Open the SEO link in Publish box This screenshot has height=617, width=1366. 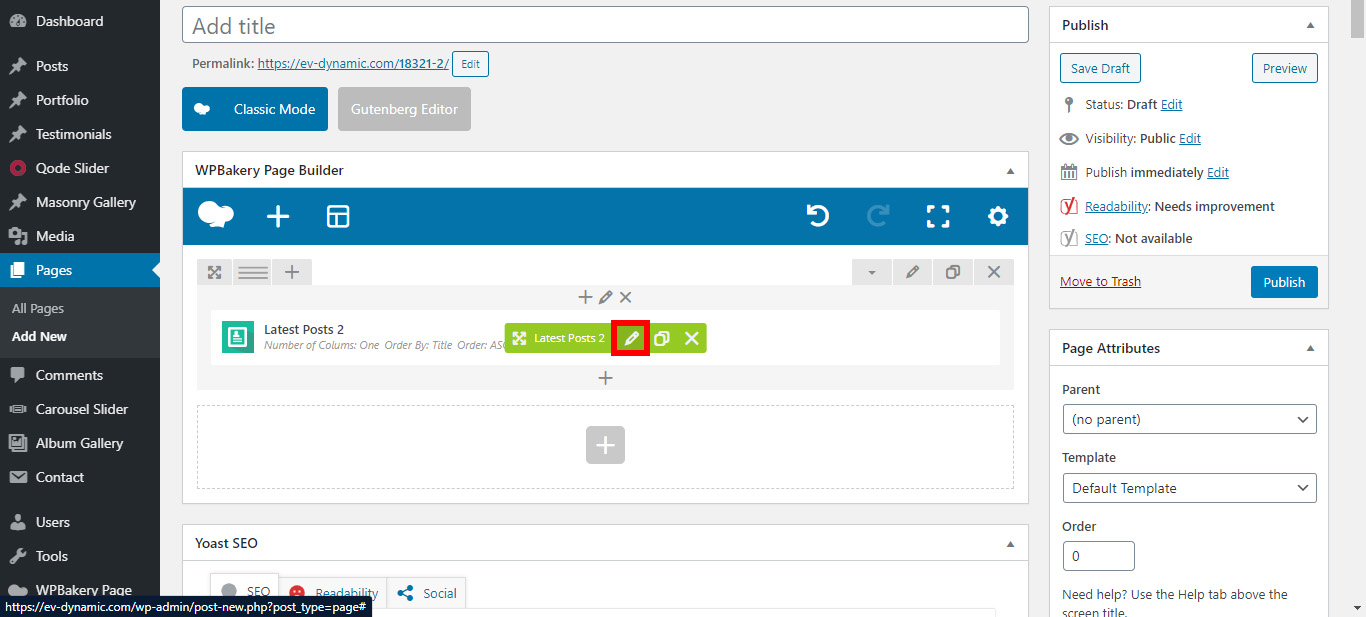pyautogui.click(x=1096, y=238)
